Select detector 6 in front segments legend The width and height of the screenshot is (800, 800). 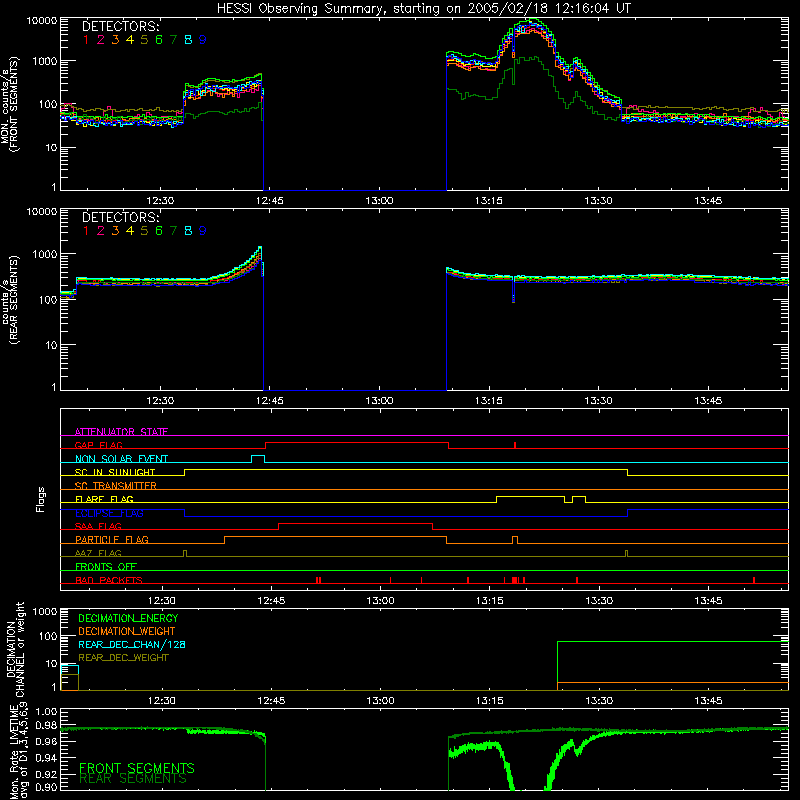pos(159,40)
